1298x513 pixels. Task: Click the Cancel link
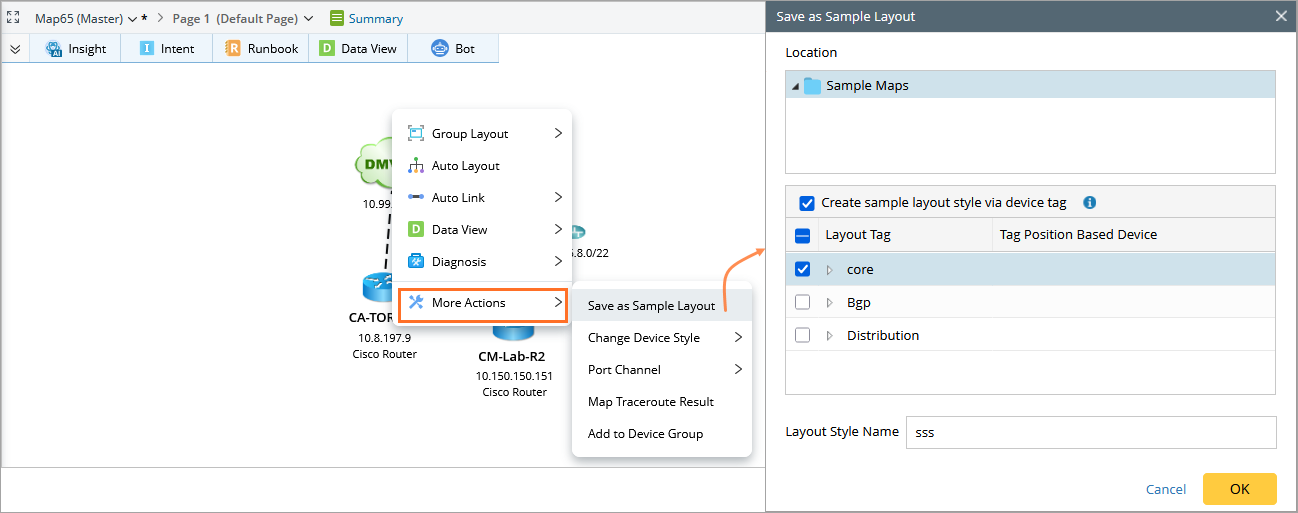click(x=1165, y=489)
